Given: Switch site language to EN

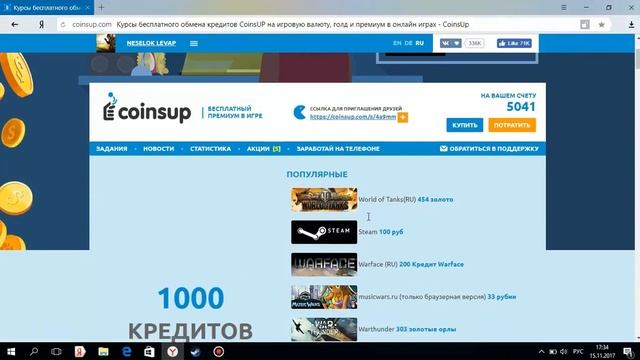Looking at the screenshot, I should pos(397,43).
